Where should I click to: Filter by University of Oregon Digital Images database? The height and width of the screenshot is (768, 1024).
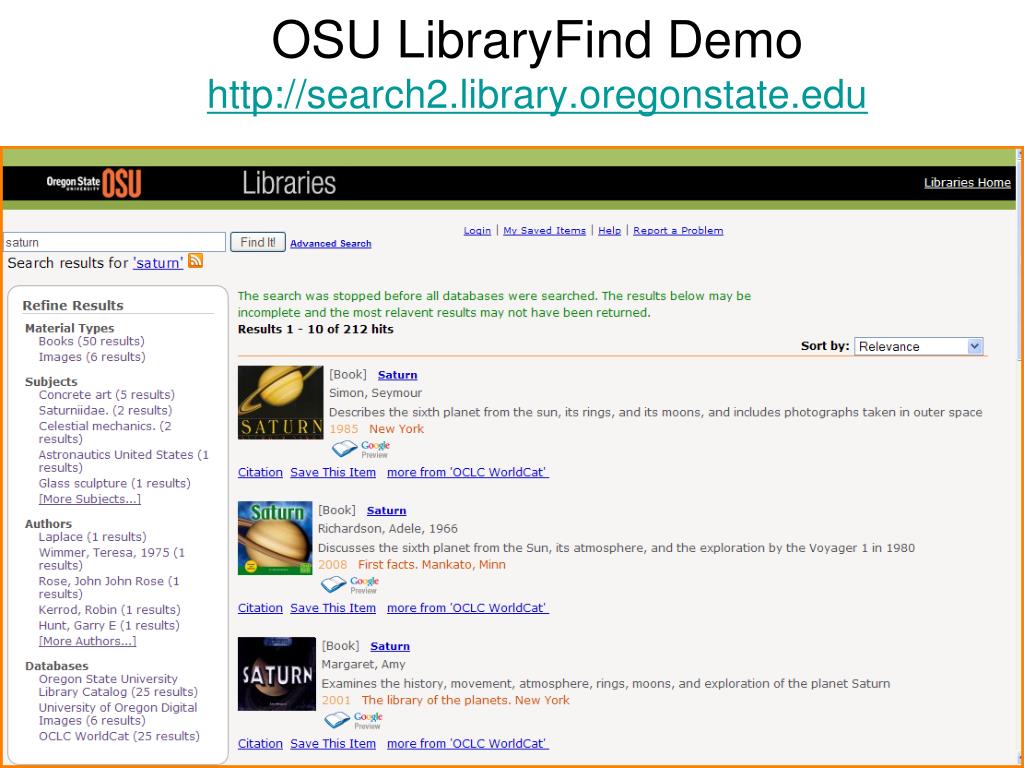[118, 714]
